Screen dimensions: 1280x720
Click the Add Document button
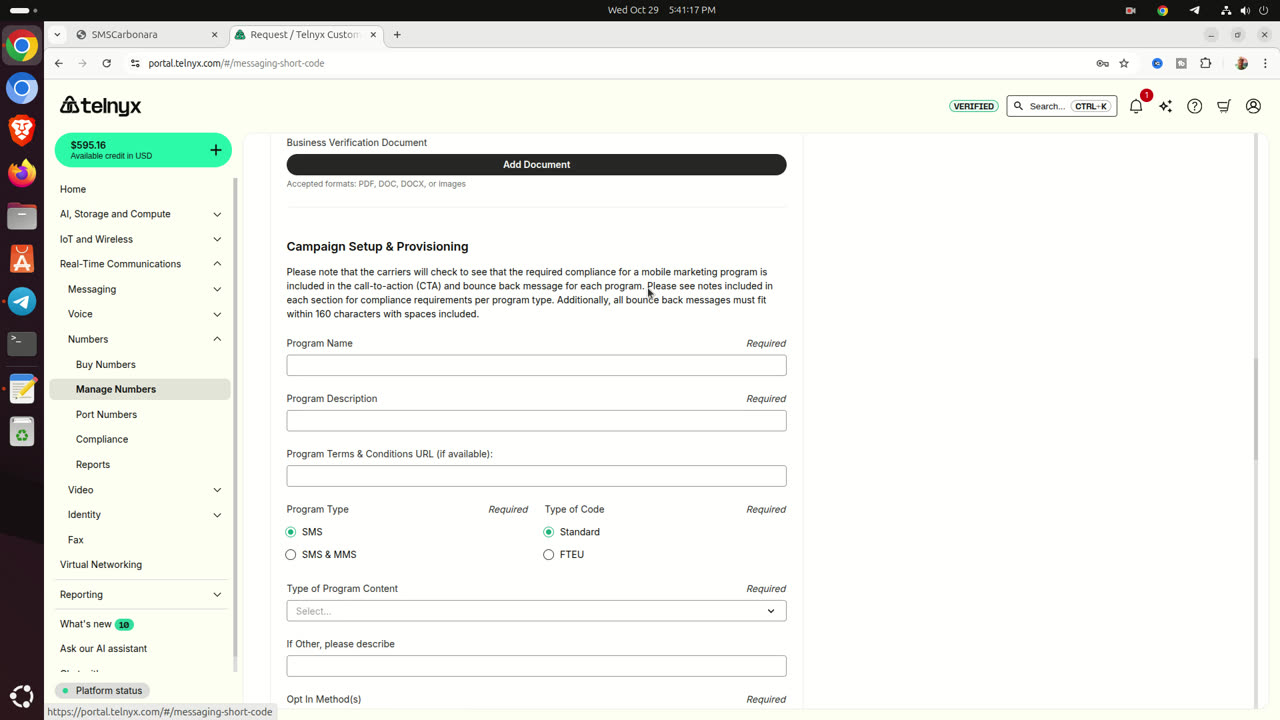click(536, 164)
